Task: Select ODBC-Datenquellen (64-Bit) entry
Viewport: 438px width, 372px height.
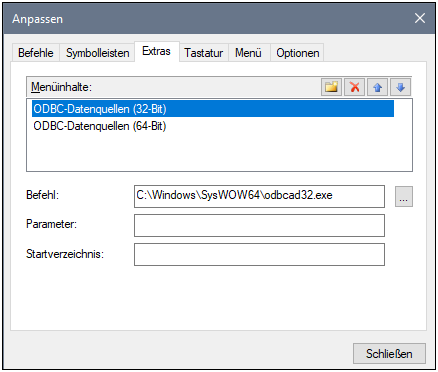Action: 213,126
